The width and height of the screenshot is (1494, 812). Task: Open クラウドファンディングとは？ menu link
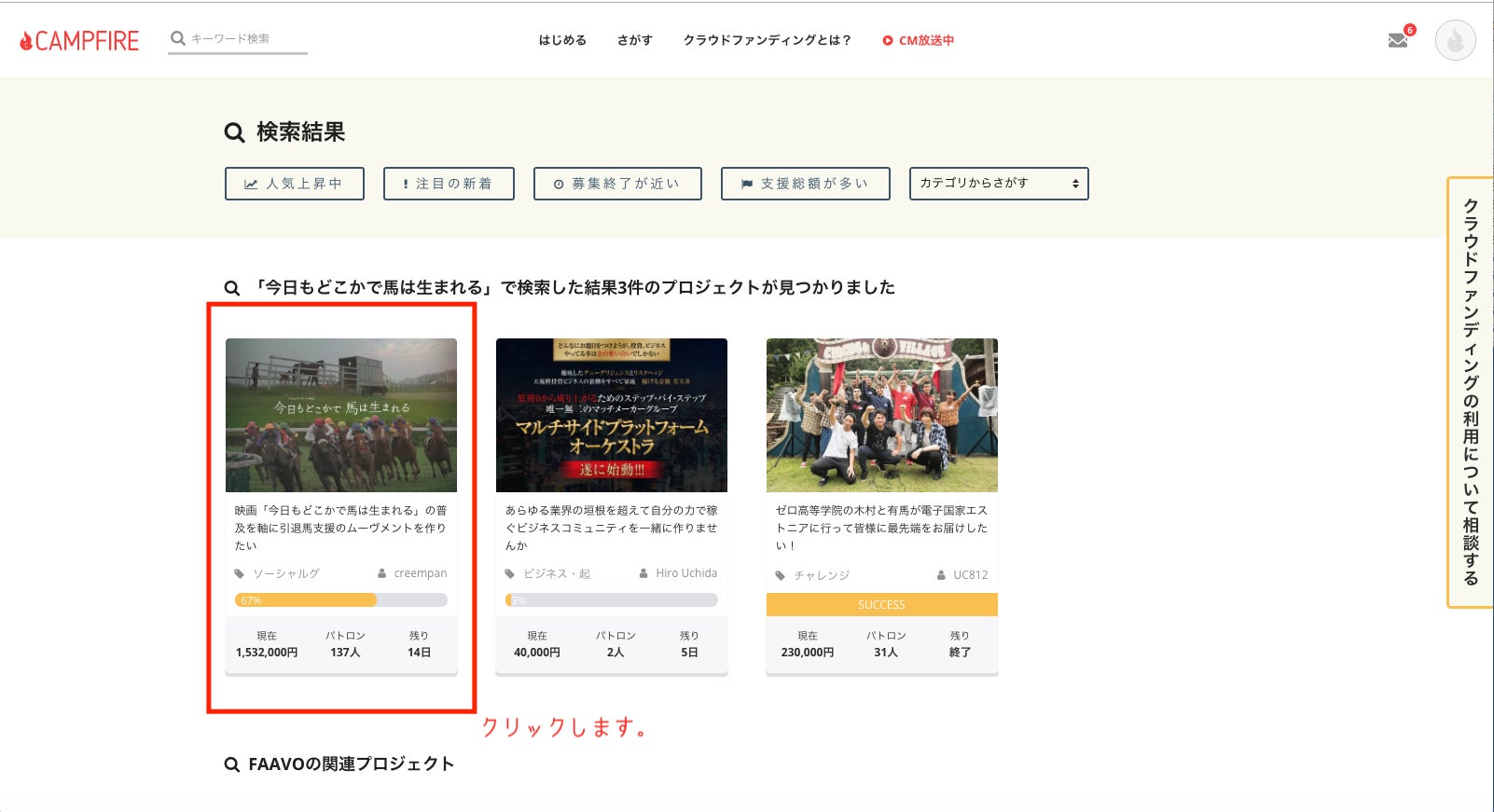pos(767,40)
